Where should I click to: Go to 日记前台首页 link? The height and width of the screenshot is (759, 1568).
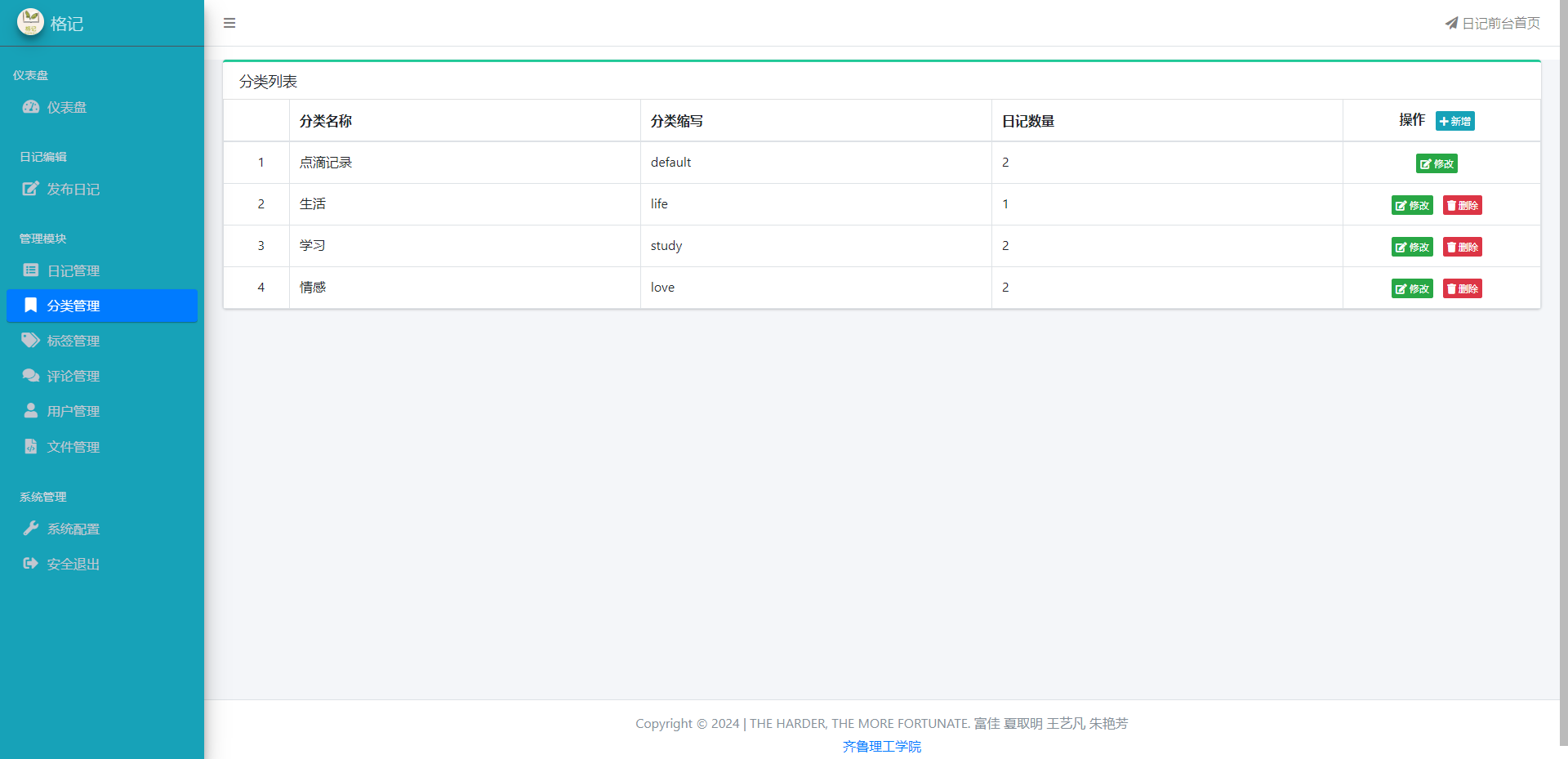[1492, 23]
